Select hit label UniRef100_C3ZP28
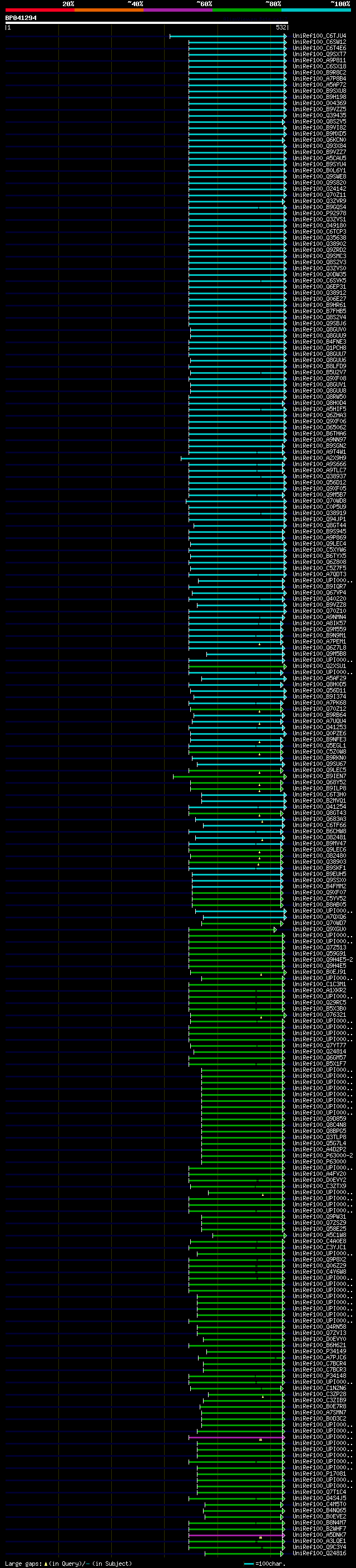Screen dimensions: 356x1568 pyautogui.click(x=319, y=1394)
